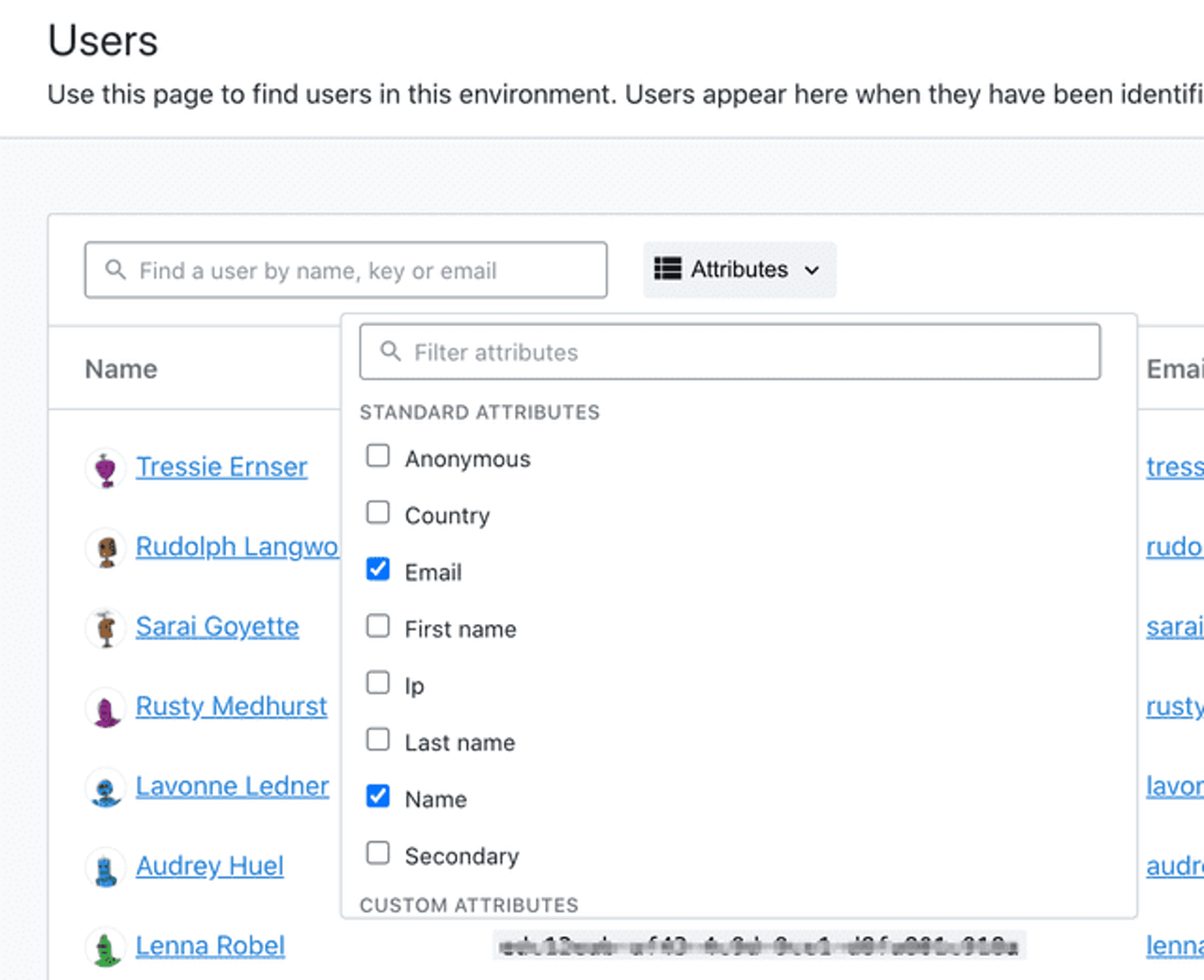Click Lavonne Ledner's avatar icon
The height and width of the screenshot is (980, 1204).
[x=105, y=786]
